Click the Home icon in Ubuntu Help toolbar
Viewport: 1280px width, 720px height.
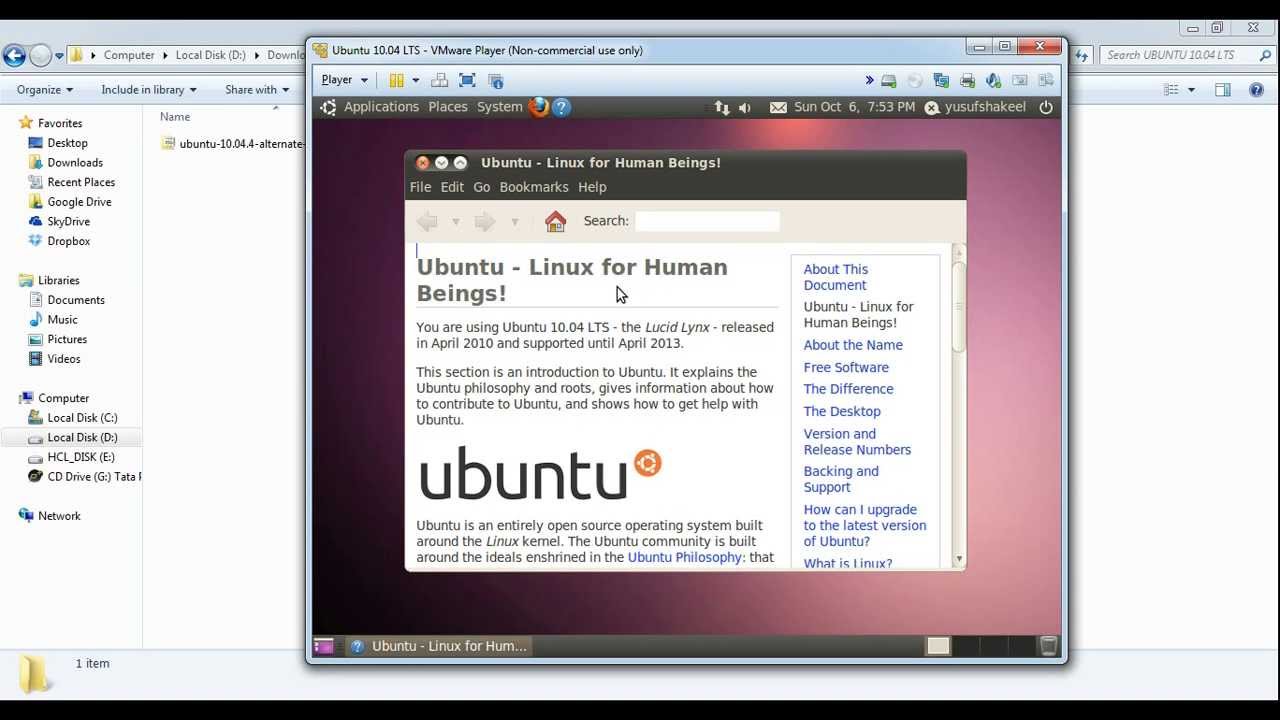[x=555, y=221]
